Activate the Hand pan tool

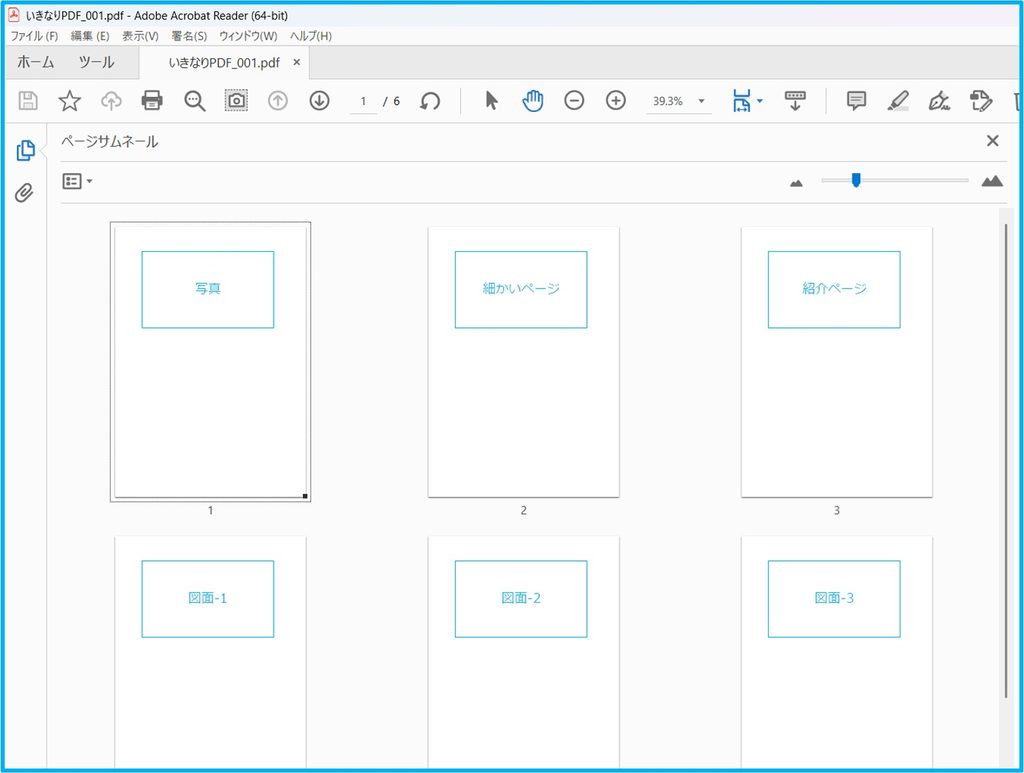(533, 101)
